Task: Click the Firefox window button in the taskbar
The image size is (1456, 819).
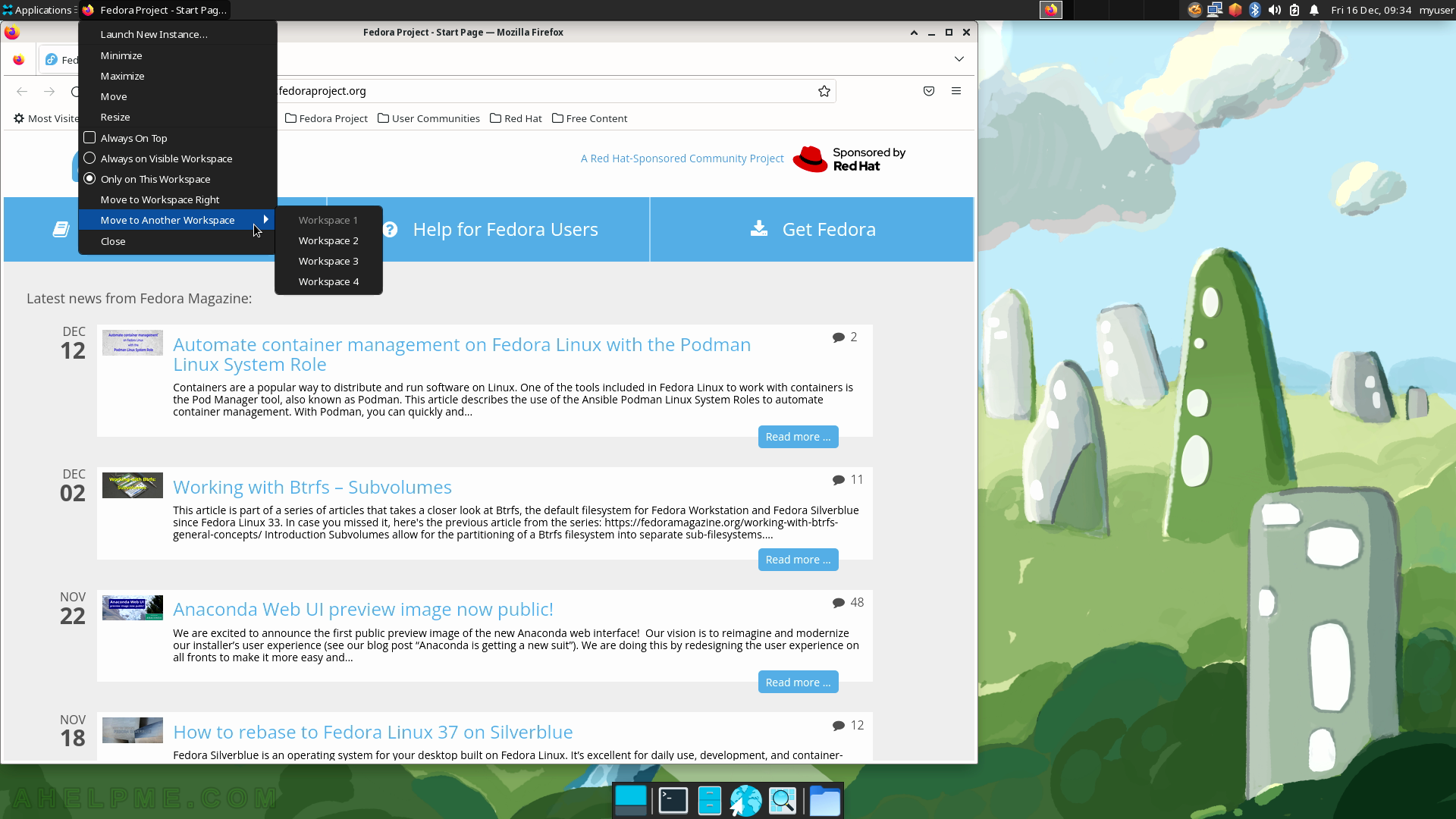Action: coord(154,10)
